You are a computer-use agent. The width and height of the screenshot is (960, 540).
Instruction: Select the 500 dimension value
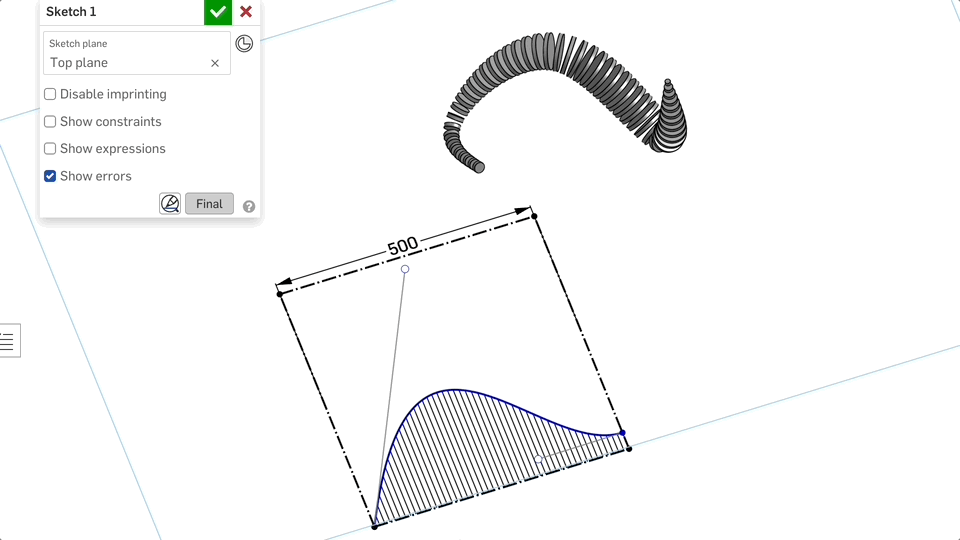pyautogui.click(x=403, y=246)
